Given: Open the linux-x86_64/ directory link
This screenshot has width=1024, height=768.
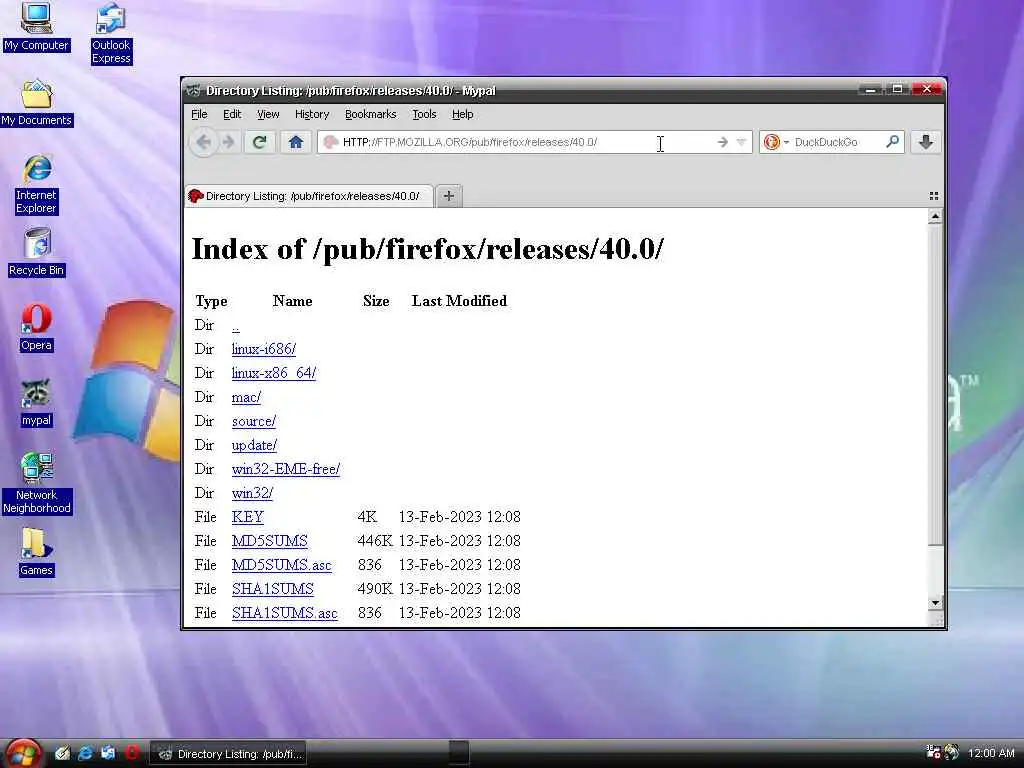Looking at the screenshot, I should [274, 374].
